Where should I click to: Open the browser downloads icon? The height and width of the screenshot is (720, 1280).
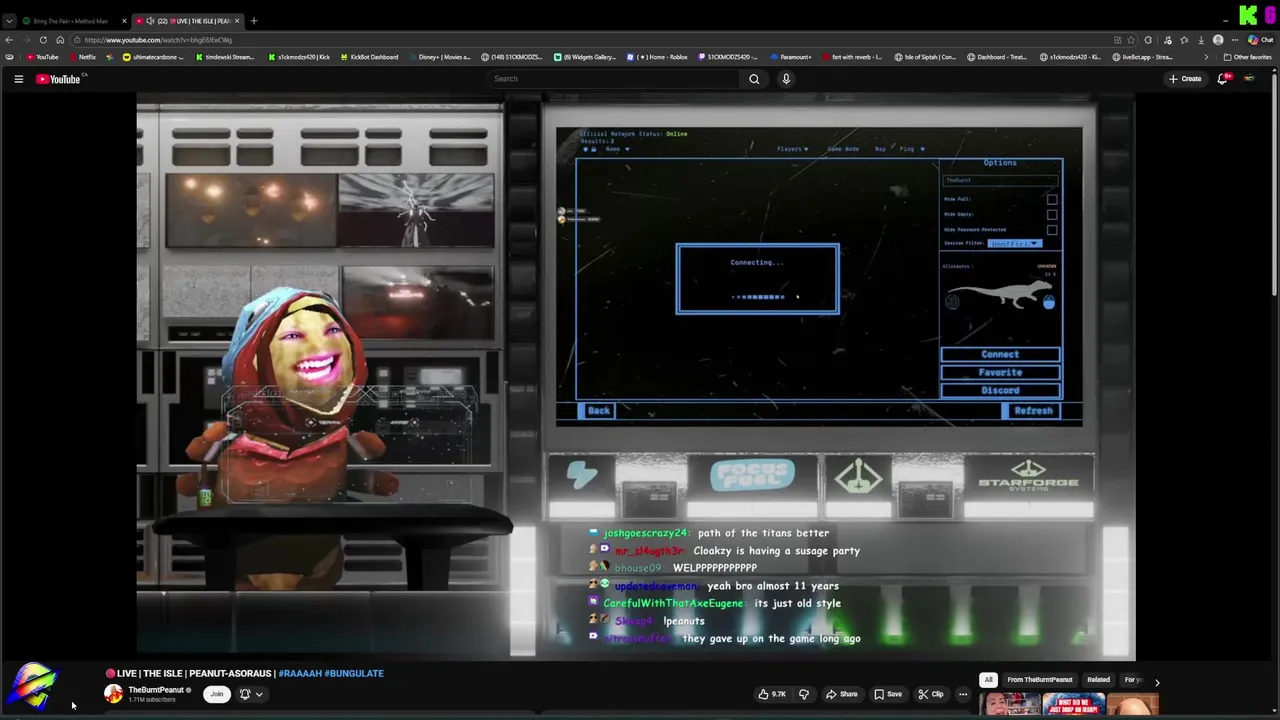point(1201,40)
